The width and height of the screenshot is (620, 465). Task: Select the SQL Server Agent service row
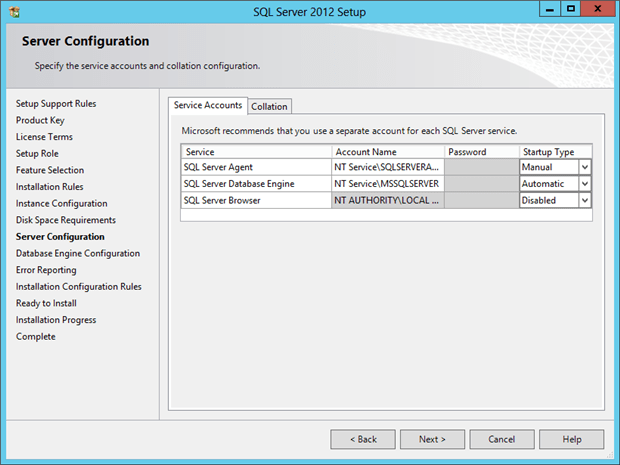tap(256, 167)
